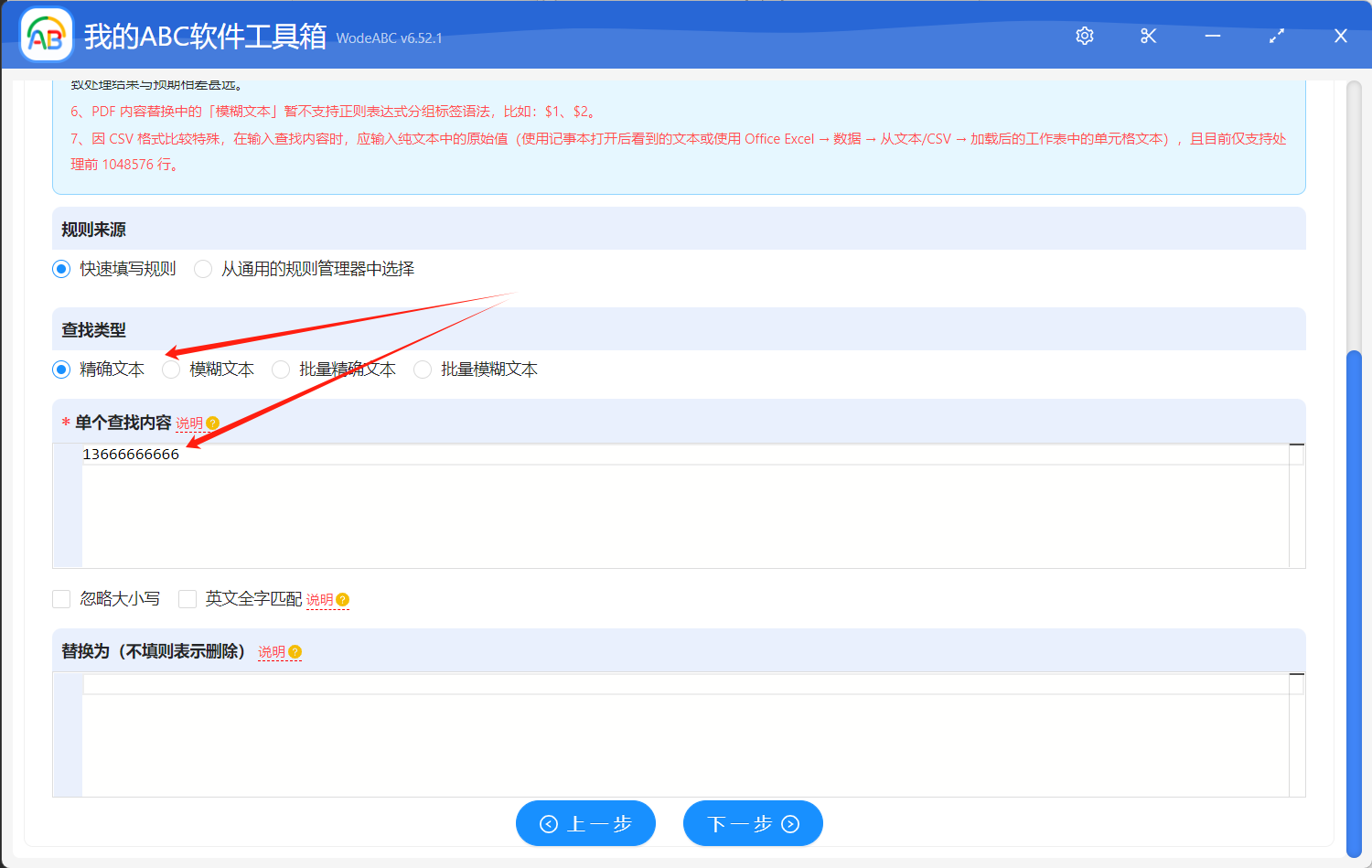Click the question mark icon beside 单个查找内容 说明
The image size is (1372, 868).
[211, 422]
